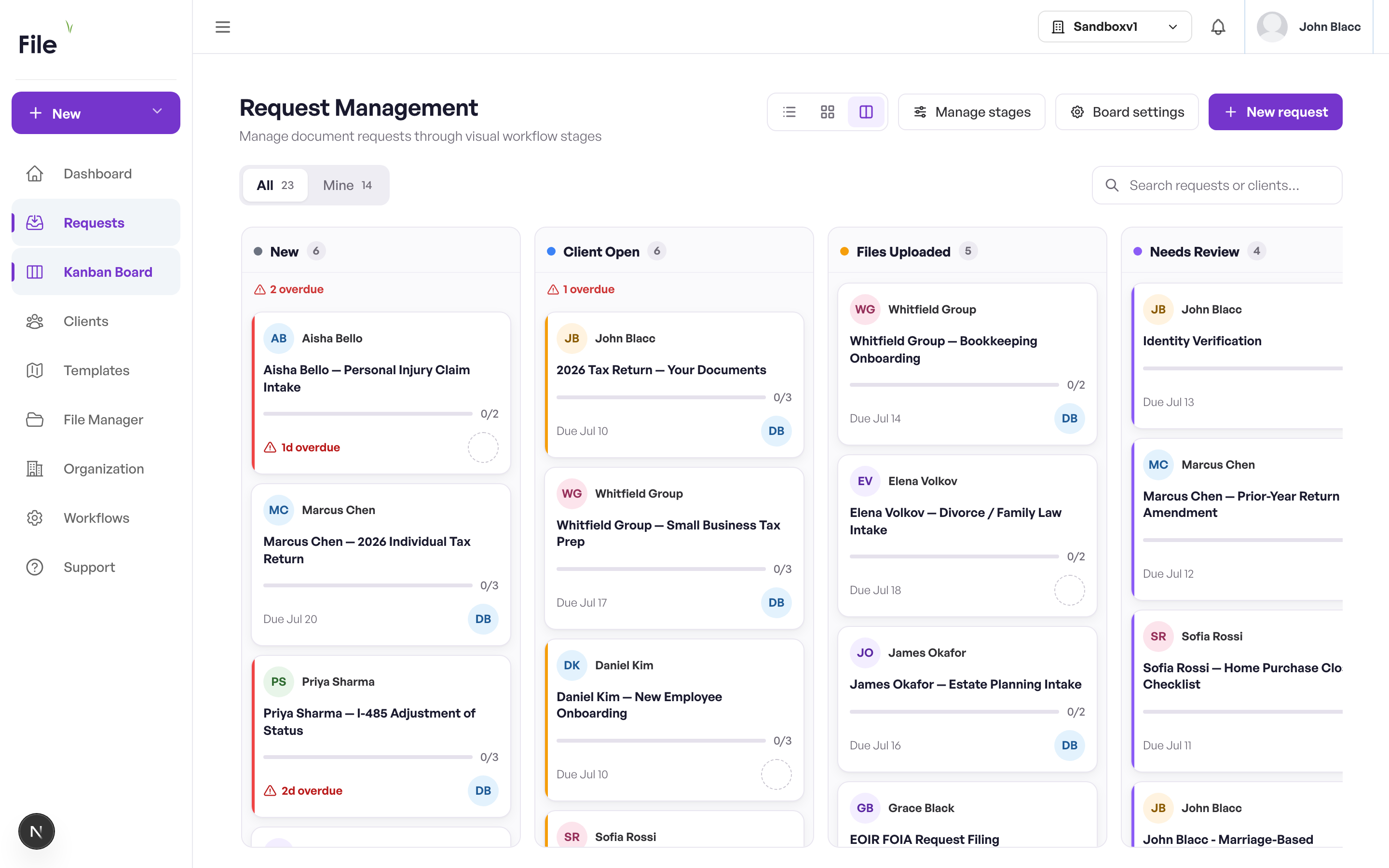Create a New request
This screenshot has height=868, width=1389.
pos(1275,112)
